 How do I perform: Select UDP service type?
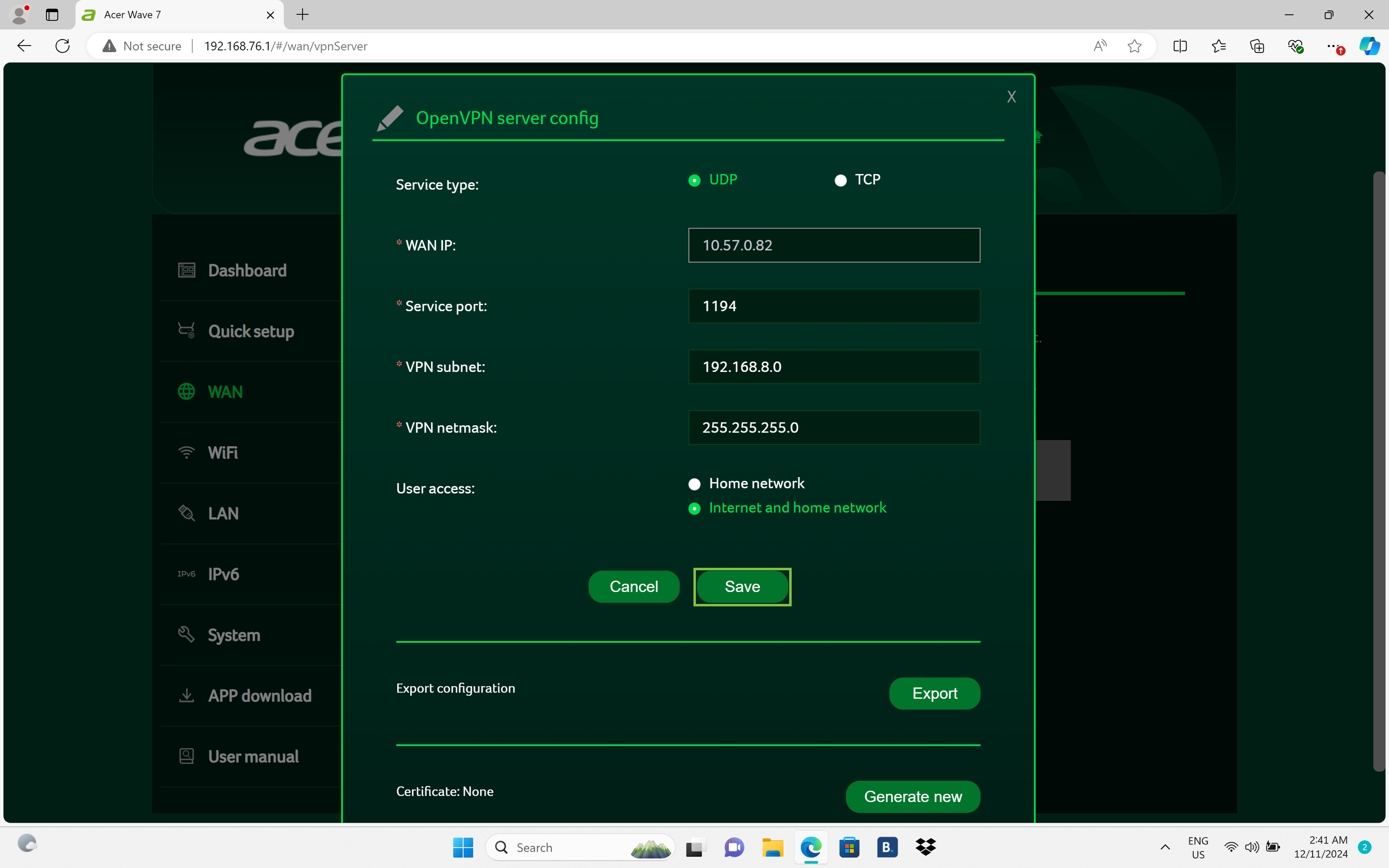(x=694, y=181)
